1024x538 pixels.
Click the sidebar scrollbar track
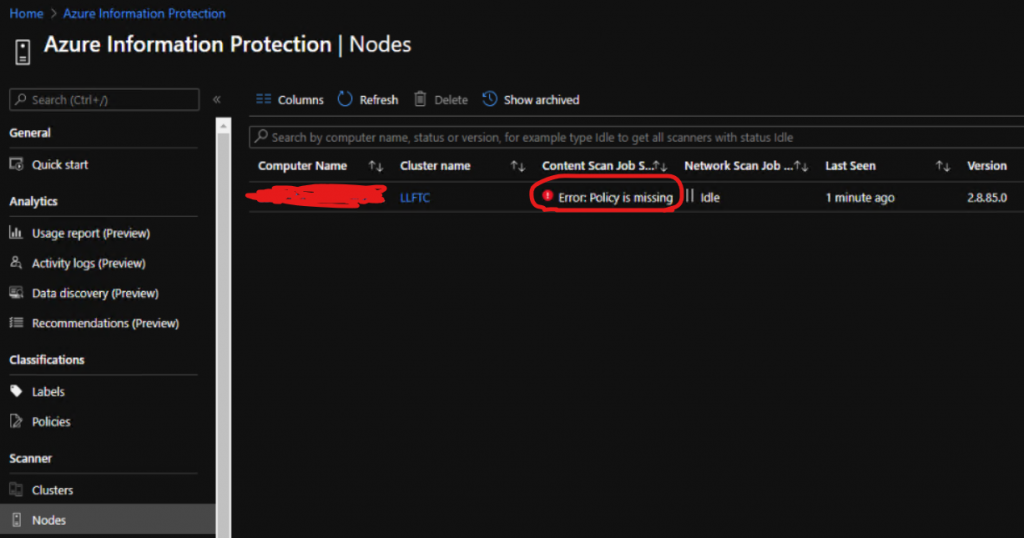coord(223,335)
